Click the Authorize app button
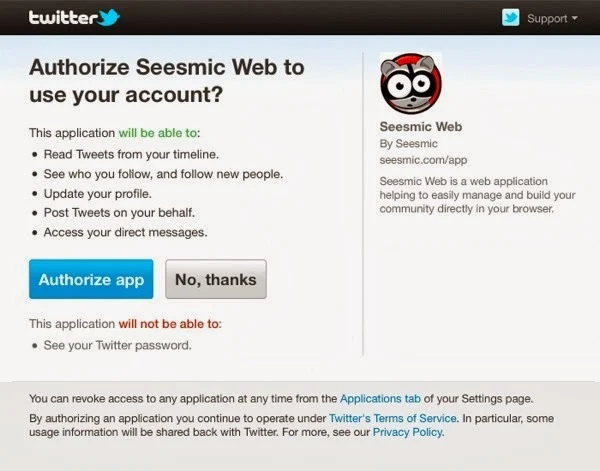Image resolution: width=600 pixels, height=471 pixels. pos(91,279)
